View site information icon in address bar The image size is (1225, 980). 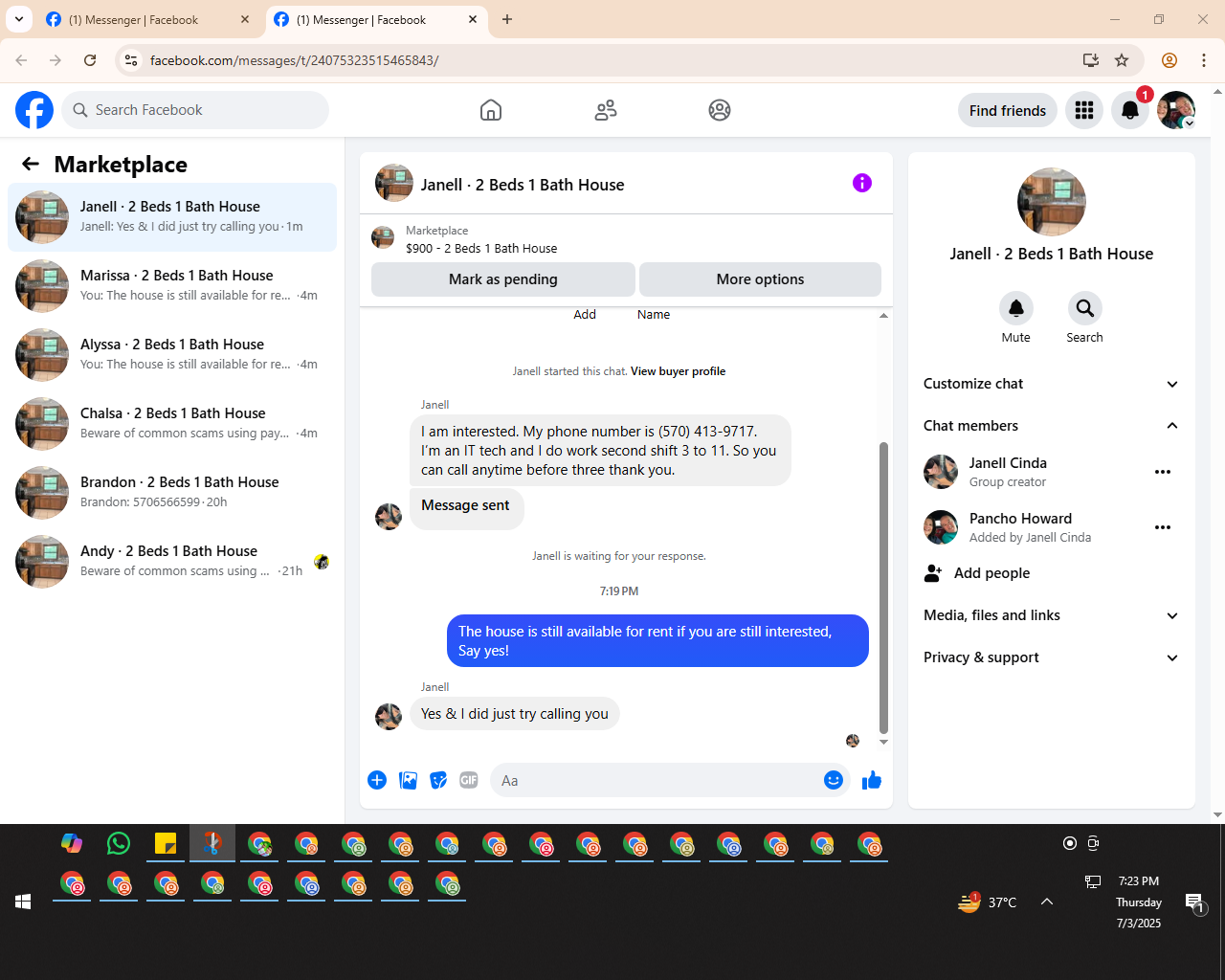point(131,60)
